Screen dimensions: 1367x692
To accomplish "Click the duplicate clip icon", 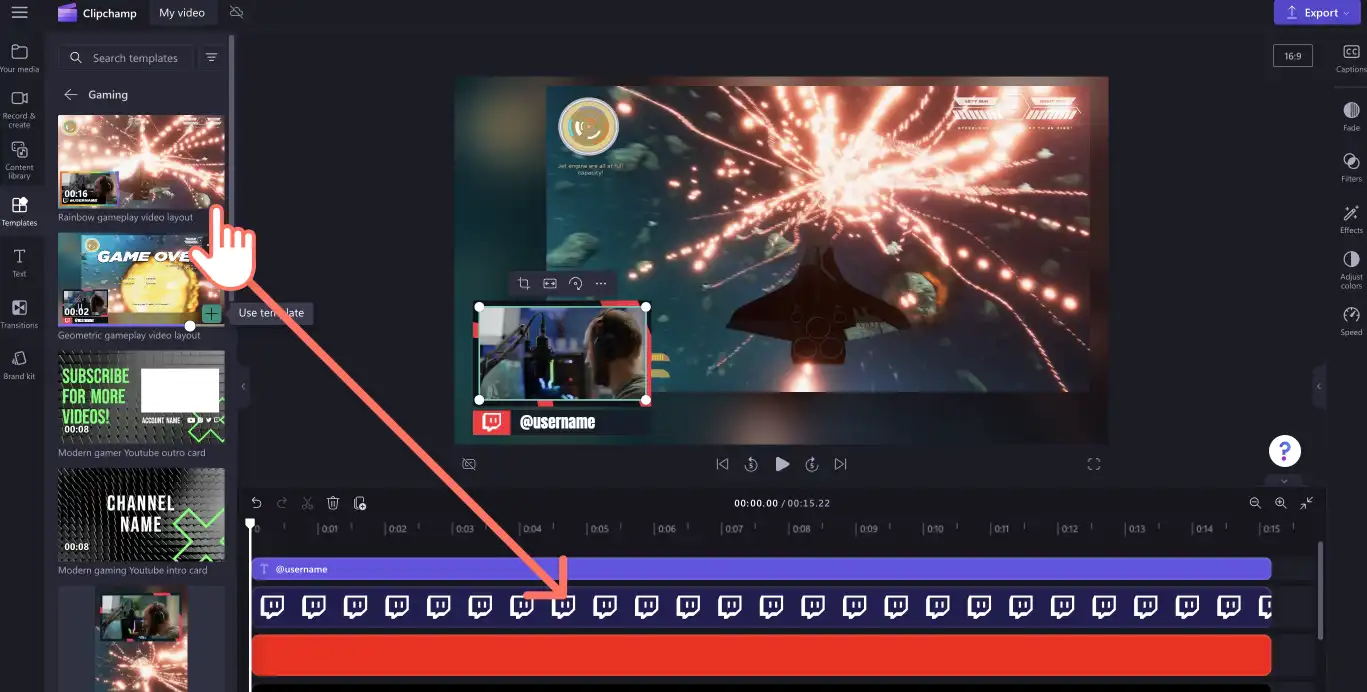I will (x=360, y=503).
